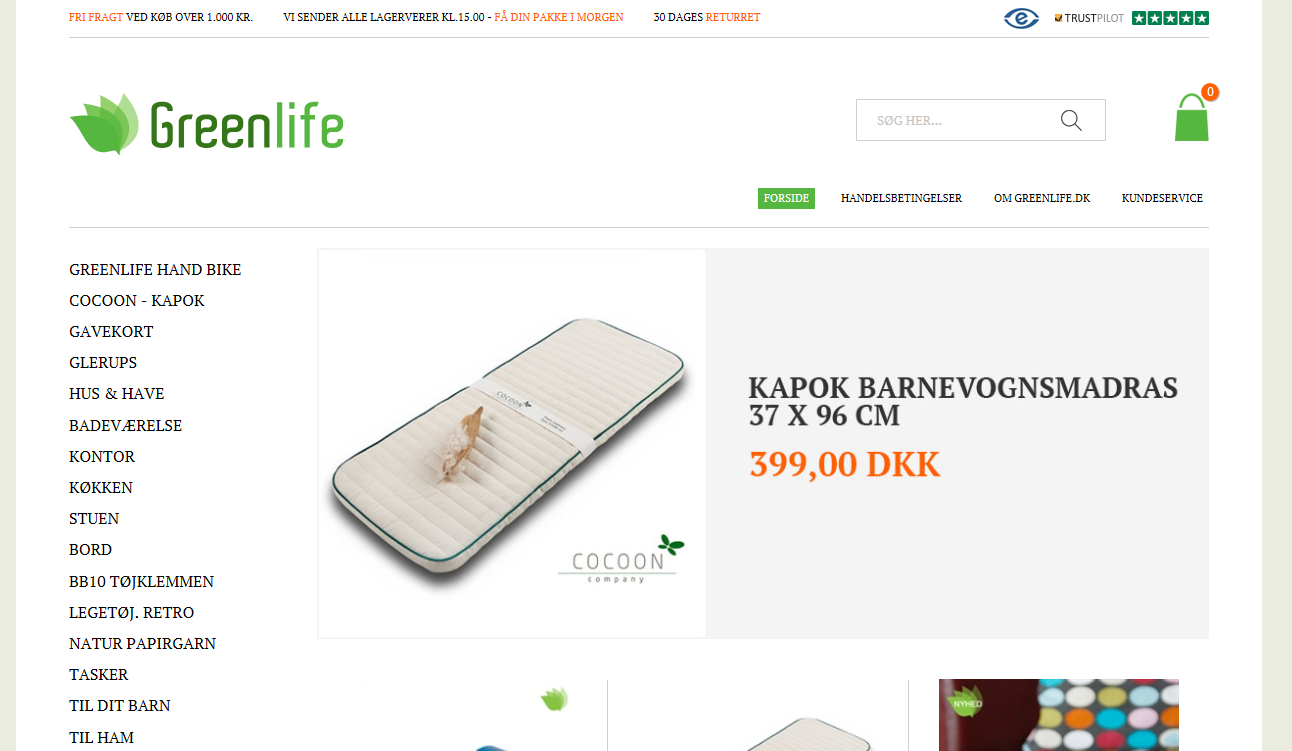Open the KUNDESERVICE menu link
The height and width of the screenshot is (751, 1292).
[1162, 198]
